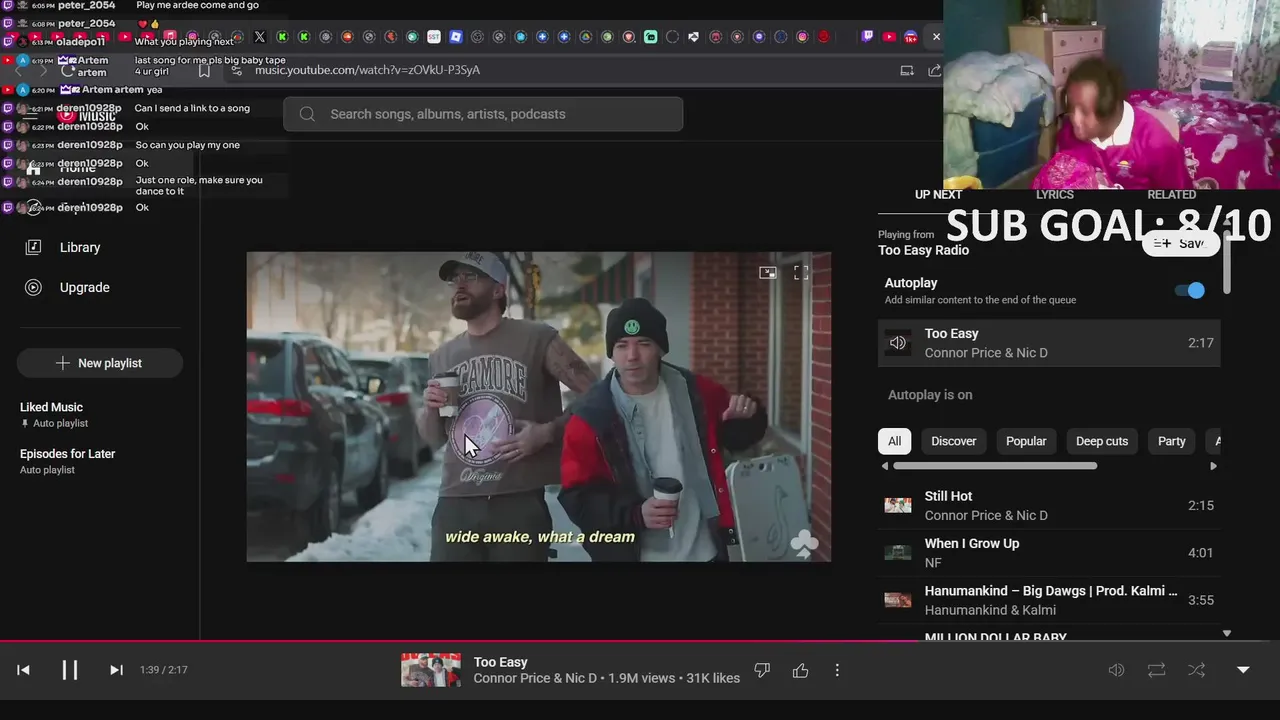1280x720 pixels.
Task: Click the queue panel vertical scrollbar
Action: tap(1227, 262)
